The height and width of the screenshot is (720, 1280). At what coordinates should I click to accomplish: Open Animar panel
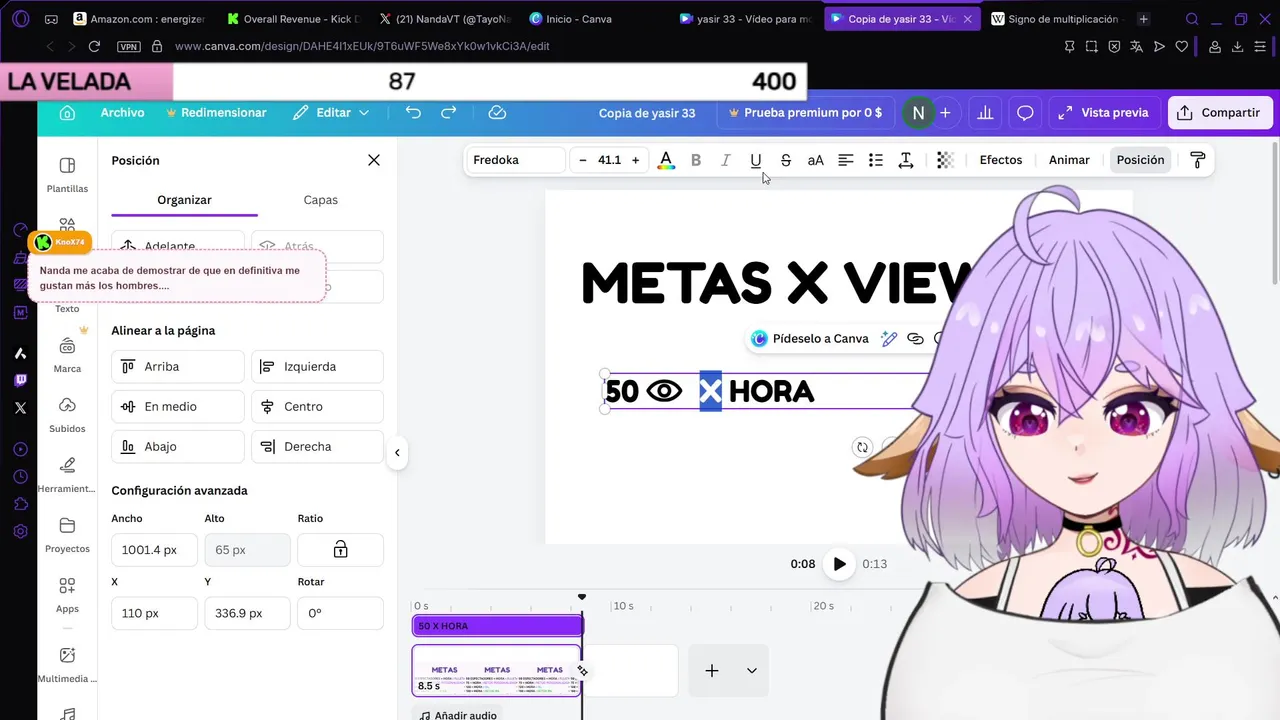tap(1069, 160)
